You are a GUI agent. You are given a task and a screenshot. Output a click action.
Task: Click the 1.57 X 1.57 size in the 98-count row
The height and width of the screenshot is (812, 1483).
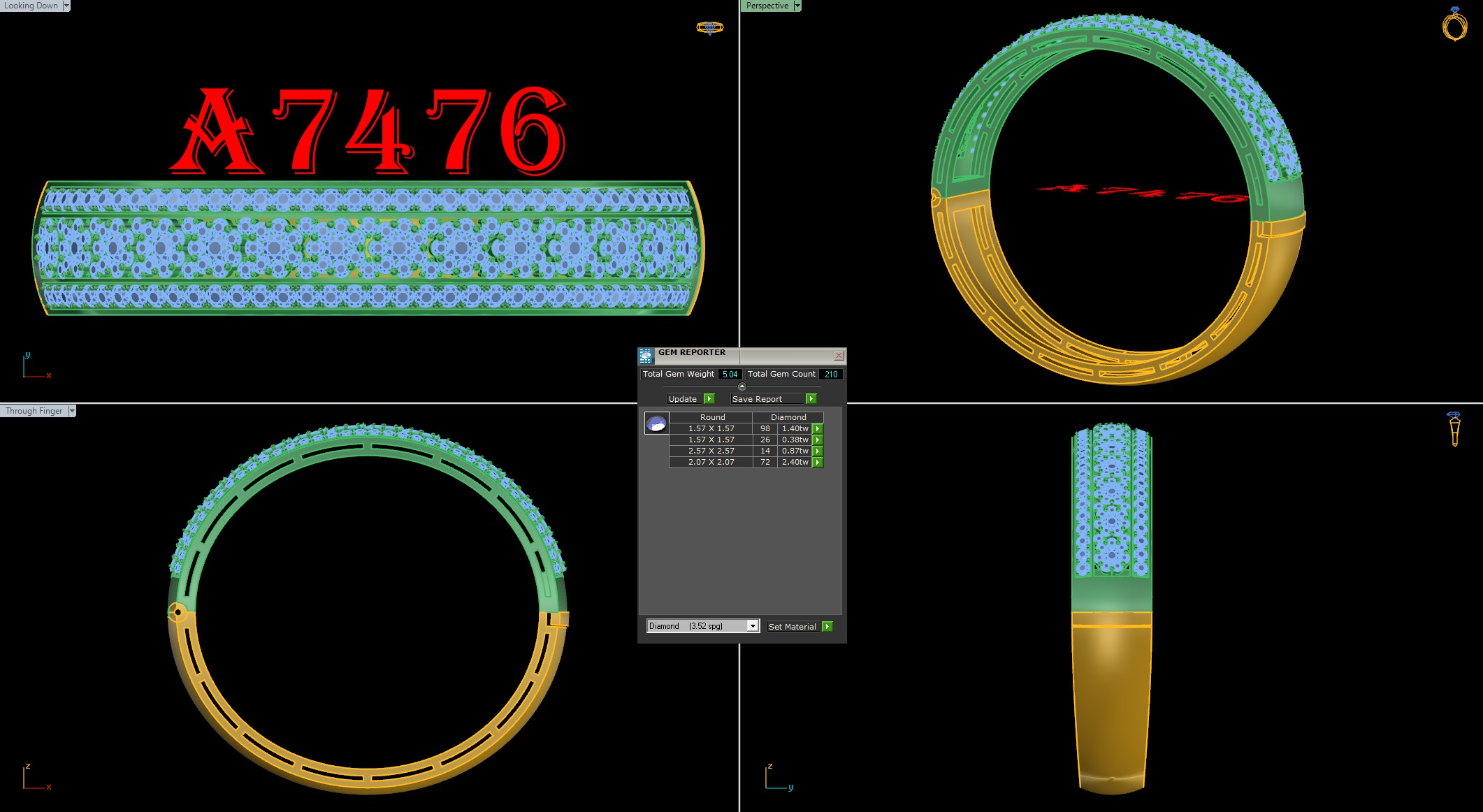pos(711,429)
